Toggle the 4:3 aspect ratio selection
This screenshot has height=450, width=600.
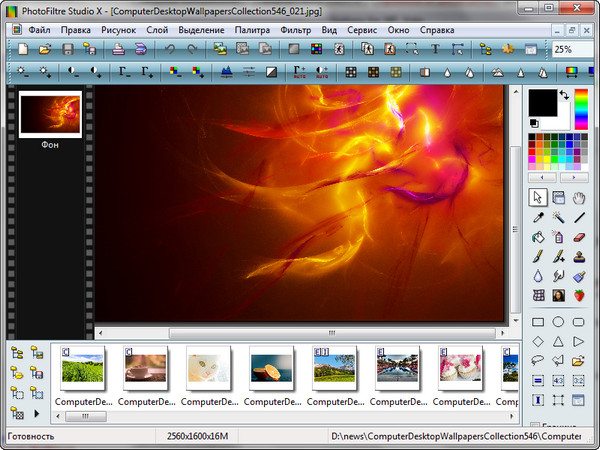pos(559,381)
